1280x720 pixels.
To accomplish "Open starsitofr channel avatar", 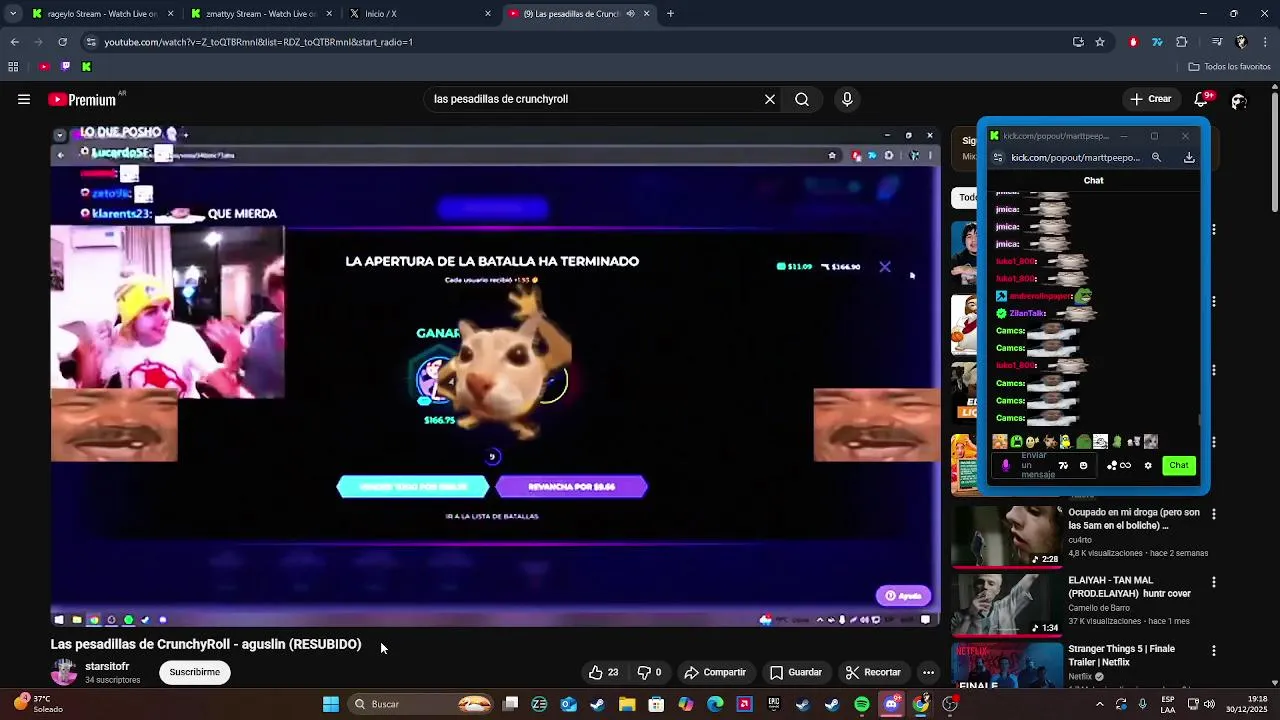I will 64,672.
